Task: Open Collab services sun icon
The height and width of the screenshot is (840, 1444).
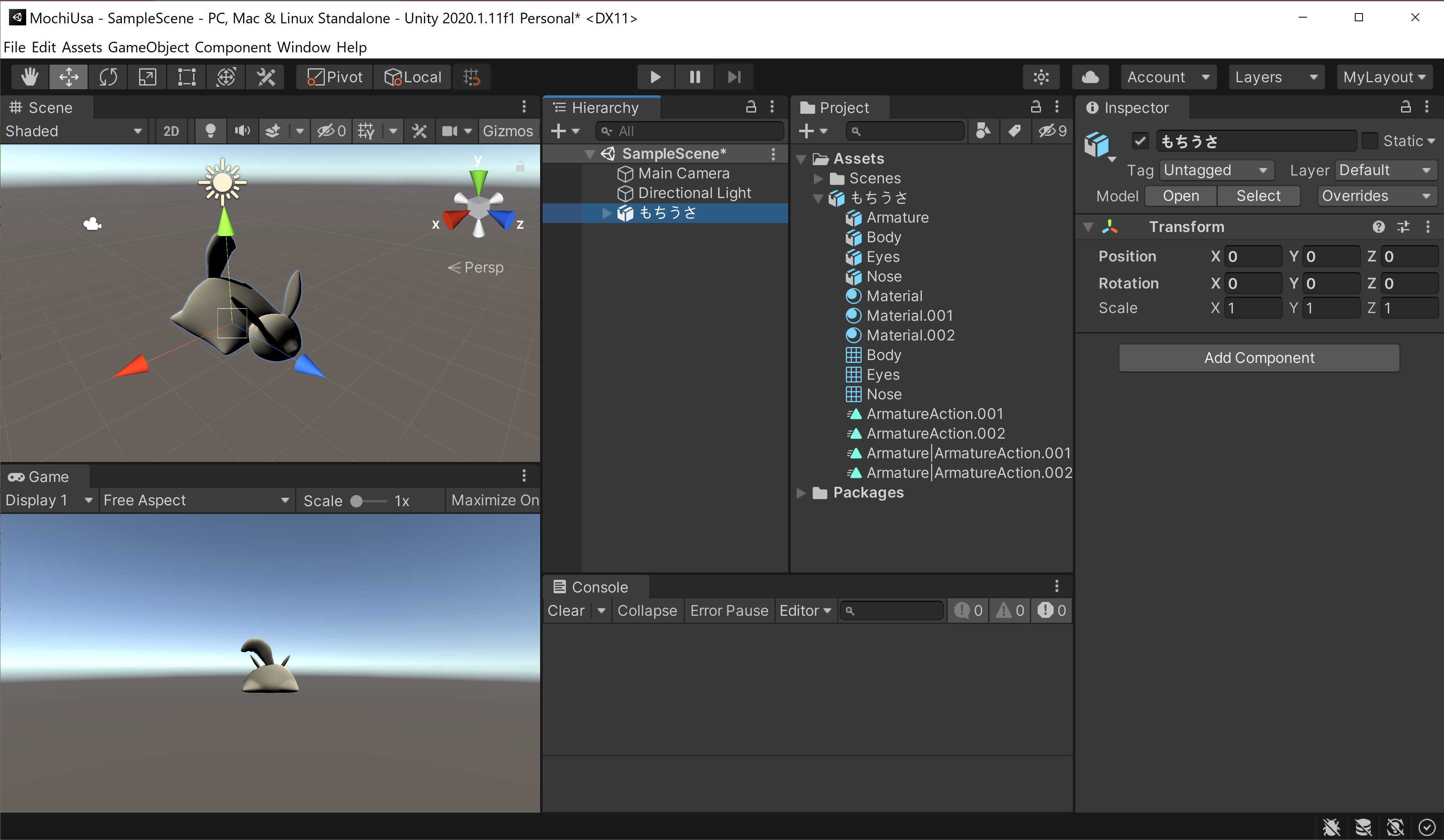Action: tap(1041, 77)
